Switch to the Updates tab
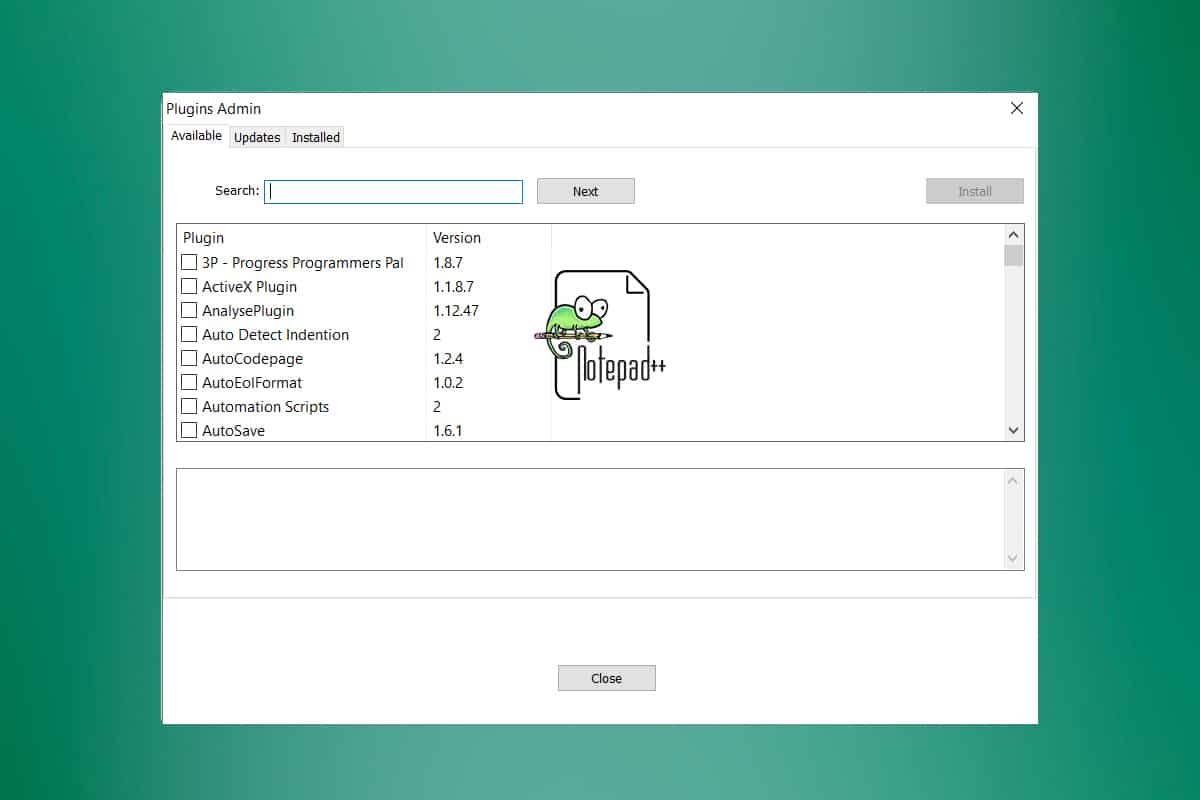This screenshot has height=800, width=1200. (x=256, y=137)
